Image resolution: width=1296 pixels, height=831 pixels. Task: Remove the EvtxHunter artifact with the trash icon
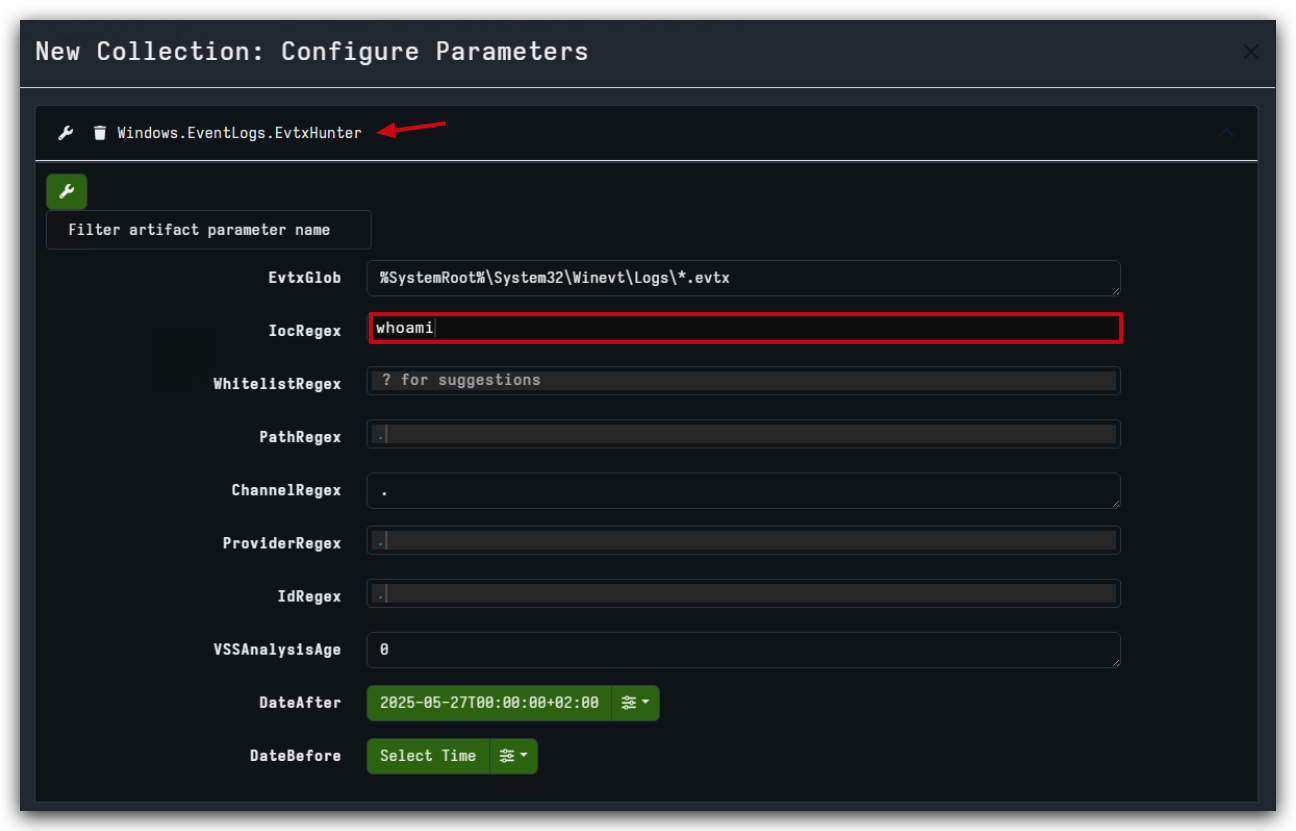tap(99, 133)
